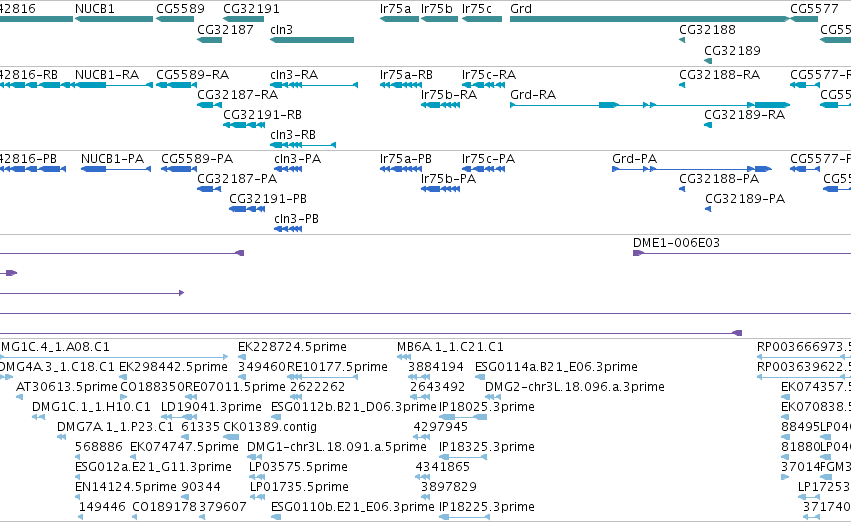
Task: Select EST label EK228724.5prime
Action: click(293, 347)
